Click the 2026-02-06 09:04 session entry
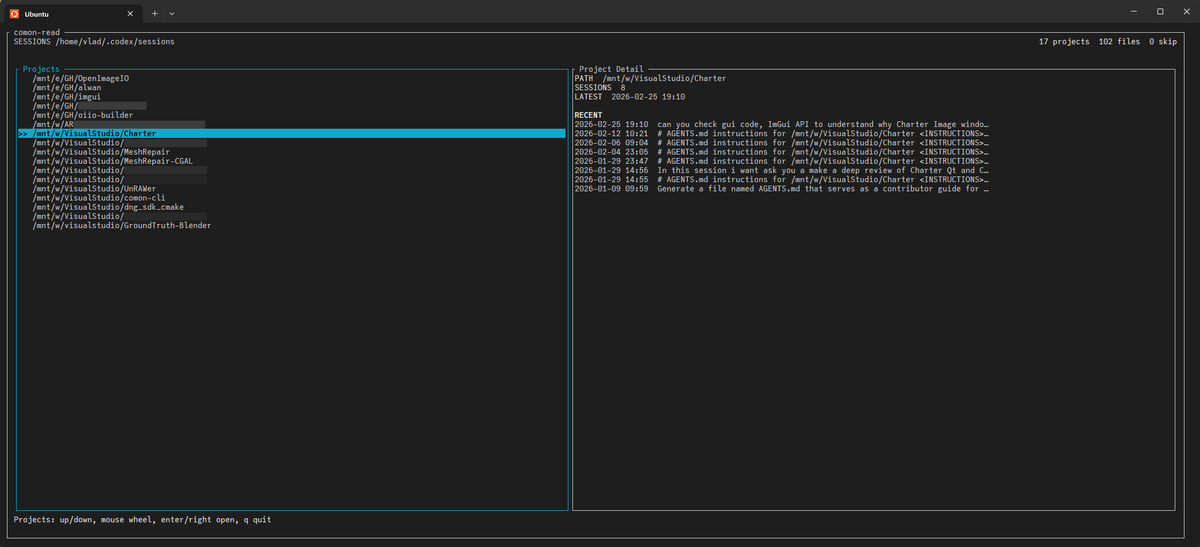1200x547 pixels. 782,143
